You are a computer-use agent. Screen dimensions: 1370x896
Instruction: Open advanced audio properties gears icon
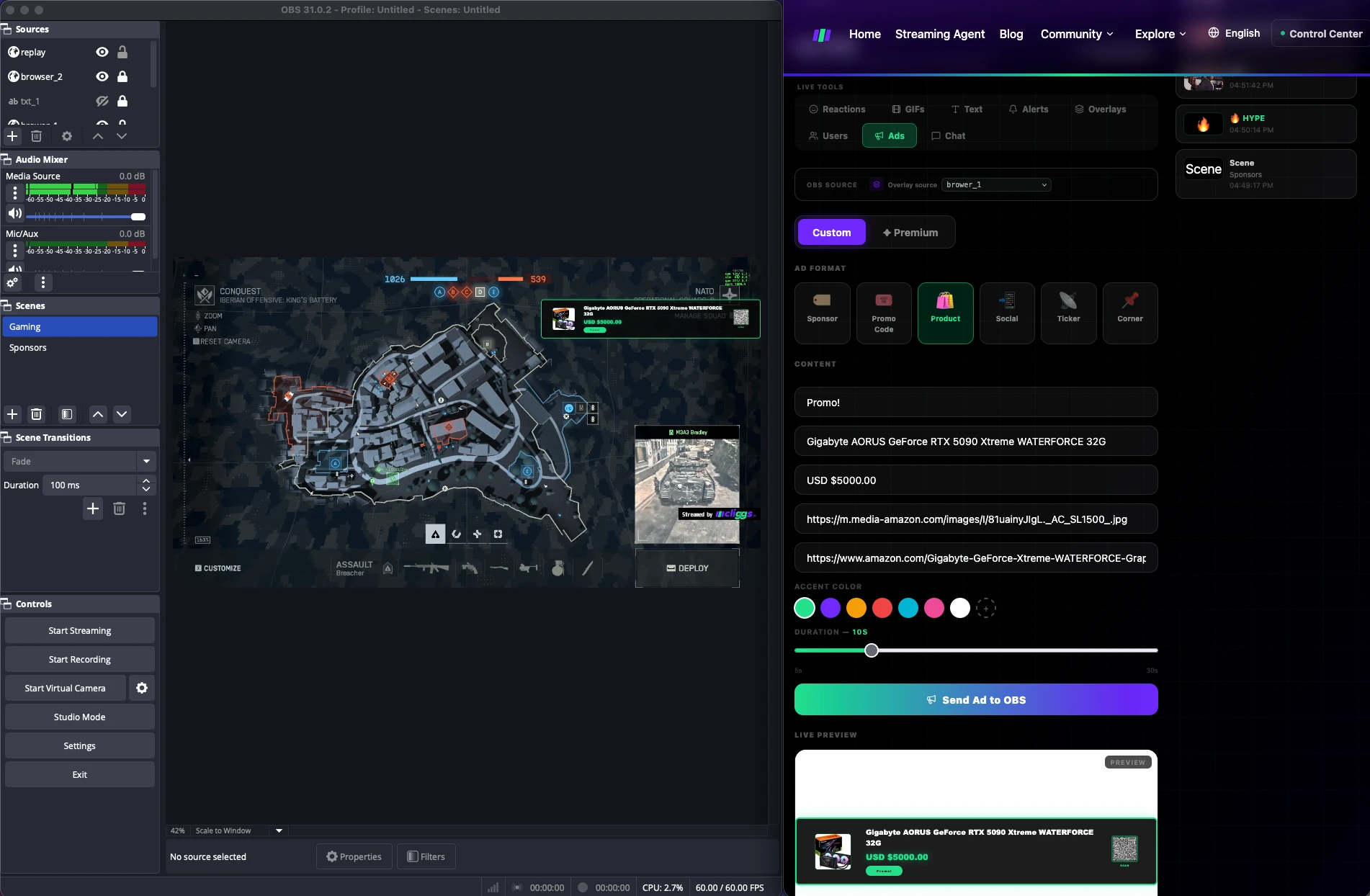13,282
